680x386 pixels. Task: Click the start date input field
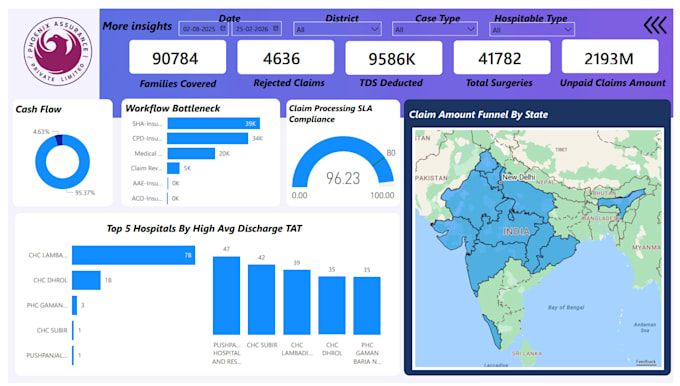pyautogui.click(x=203, y=29)
